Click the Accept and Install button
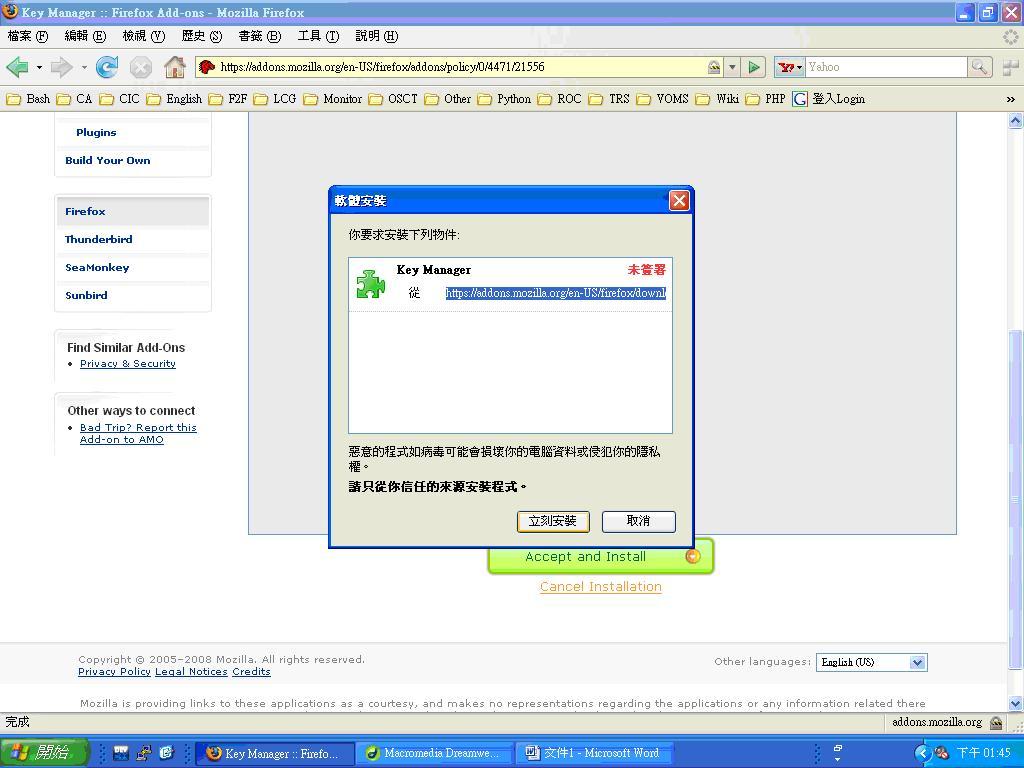This screenshot has width=1024, height=768. pos(600,557)
